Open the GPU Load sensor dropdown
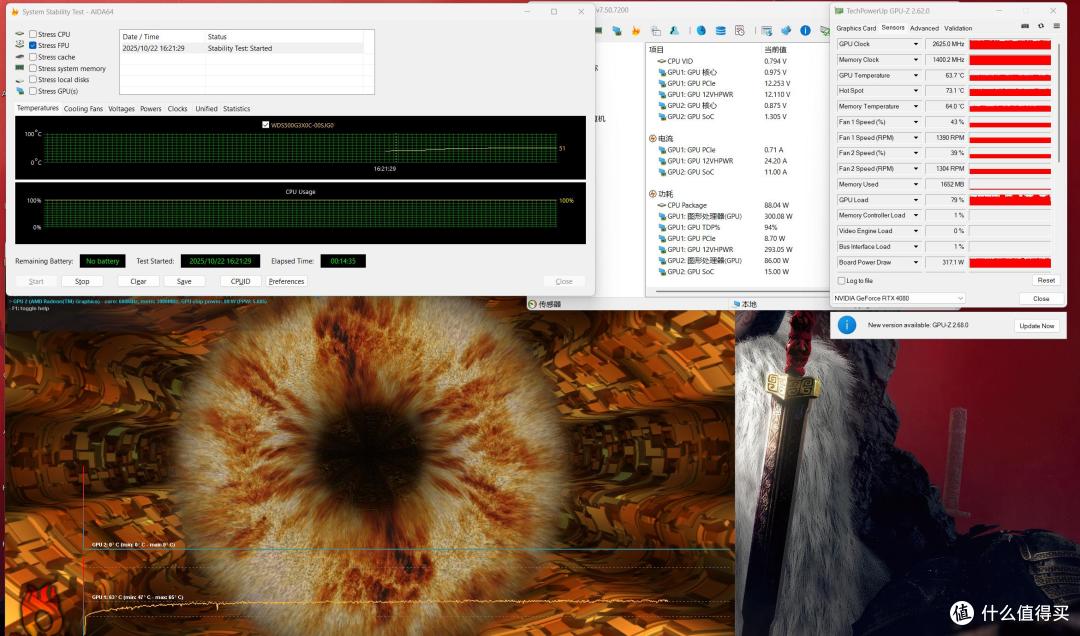This screenshot has height=636, width=1080. 916,200
